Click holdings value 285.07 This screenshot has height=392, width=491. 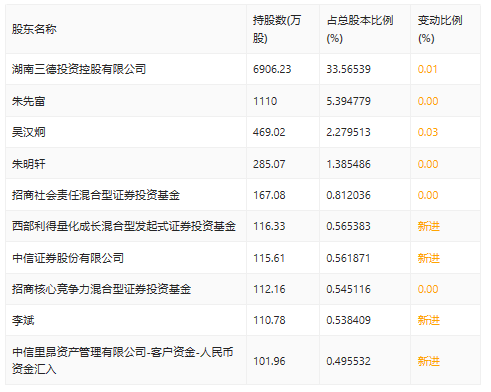pyautogui.click(x=269, y=164)
